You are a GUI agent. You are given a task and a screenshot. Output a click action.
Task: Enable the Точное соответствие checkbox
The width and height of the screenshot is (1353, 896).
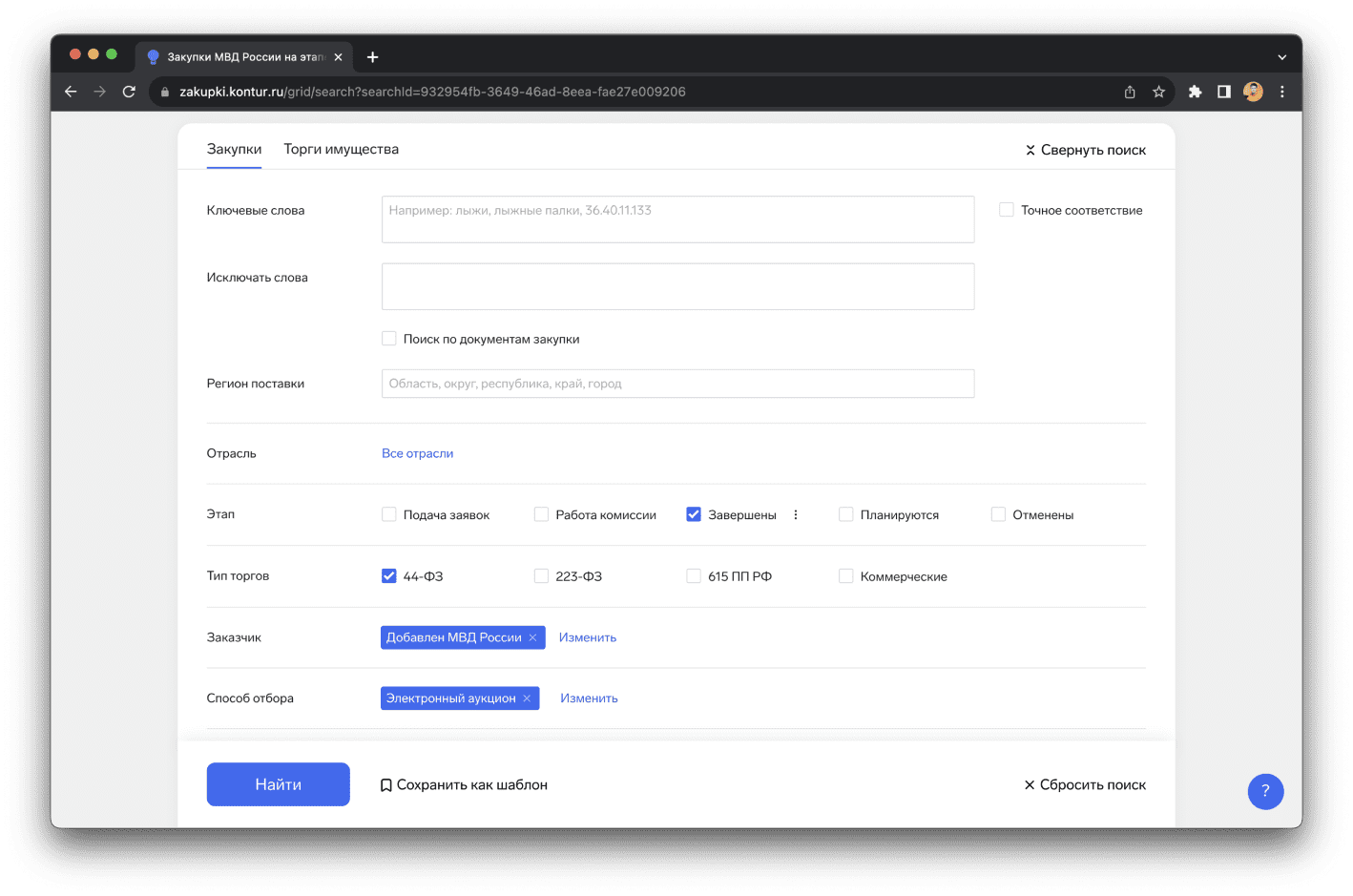(1006, 210)
